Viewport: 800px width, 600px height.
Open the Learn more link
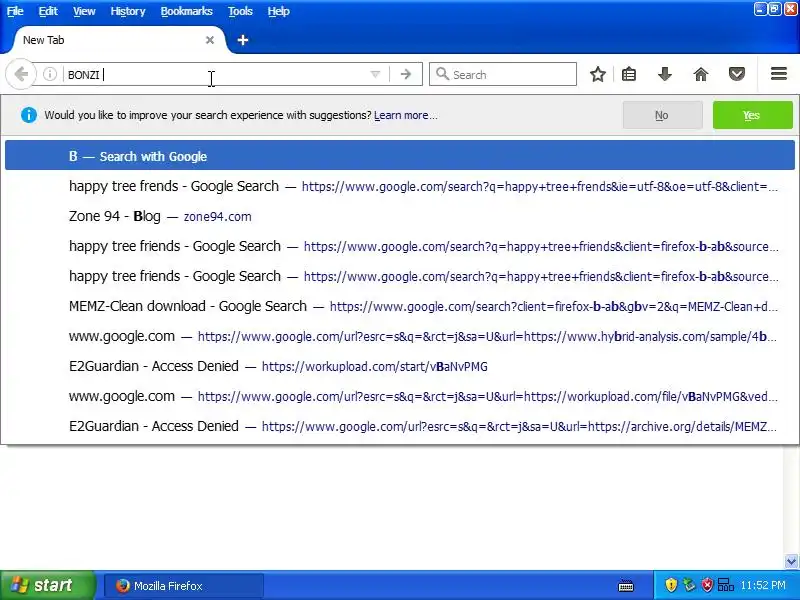pos(406,115)
